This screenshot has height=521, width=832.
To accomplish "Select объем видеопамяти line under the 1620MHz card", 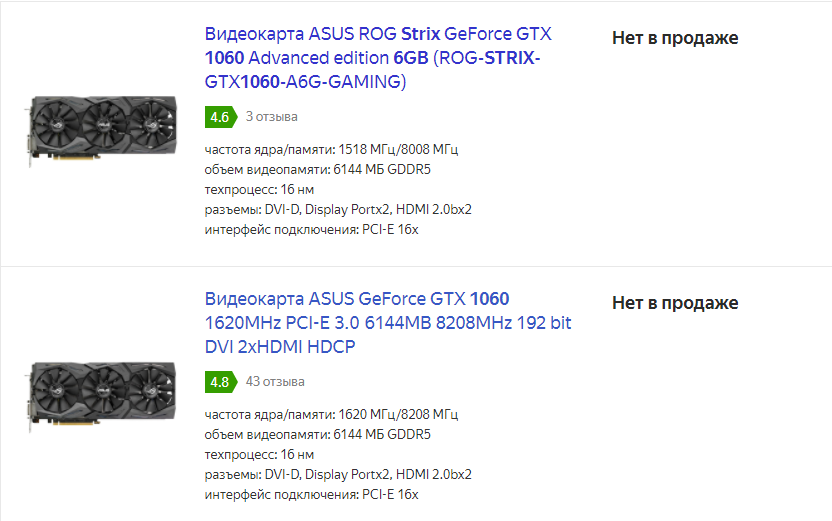I will (x=318, y=435).
